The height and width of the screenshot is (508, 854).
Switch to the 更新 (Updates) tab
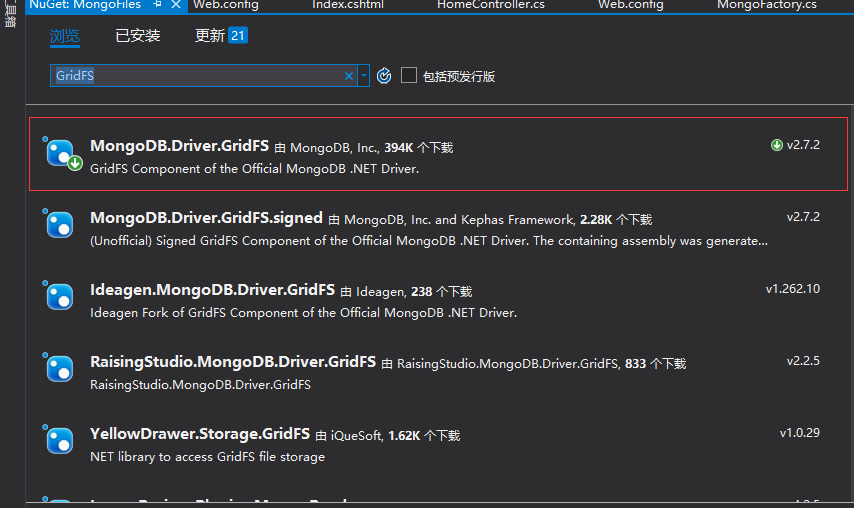point(210,36)
